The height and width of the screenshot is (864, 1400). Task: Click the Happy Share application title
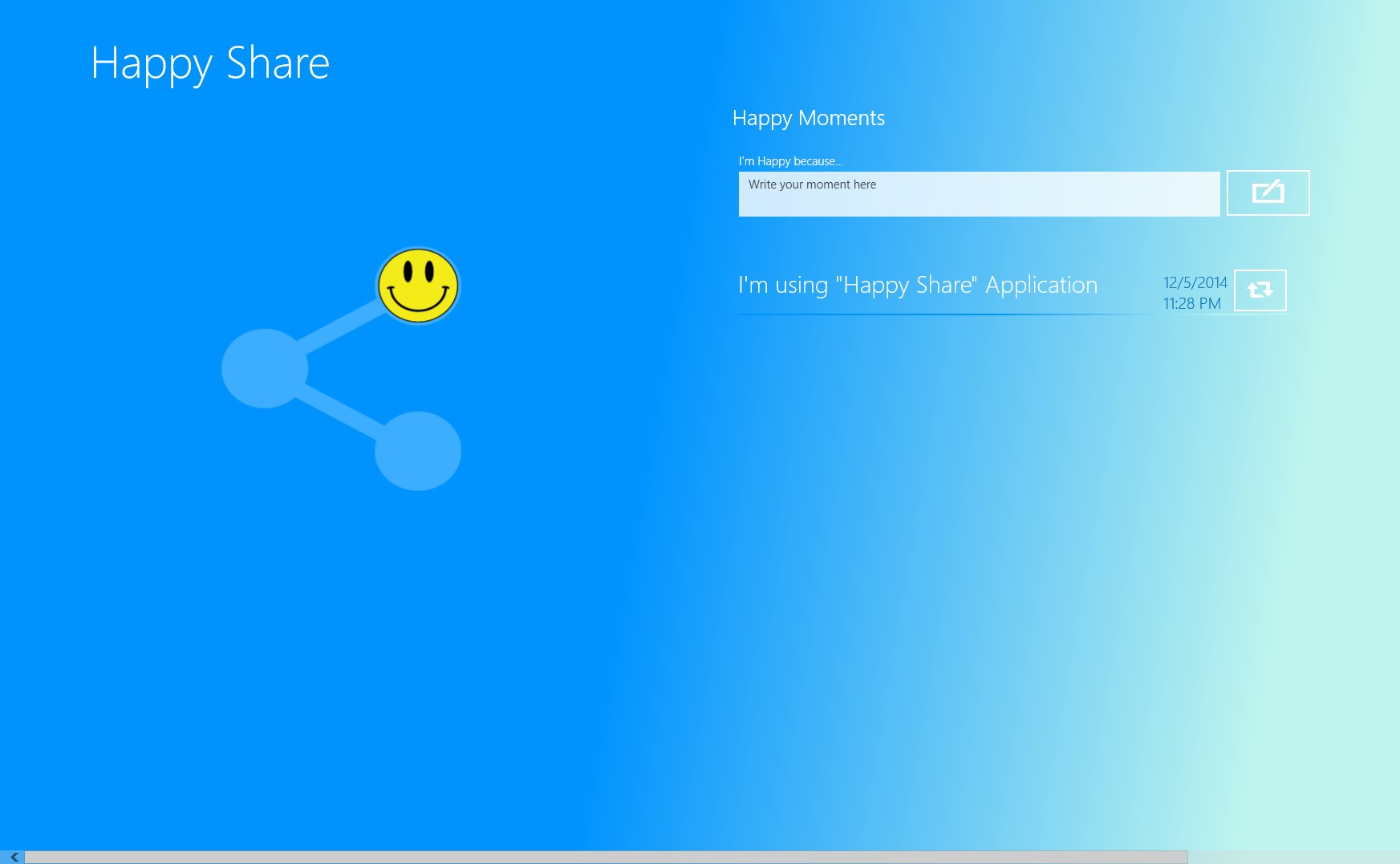click(x=210, y=63)
